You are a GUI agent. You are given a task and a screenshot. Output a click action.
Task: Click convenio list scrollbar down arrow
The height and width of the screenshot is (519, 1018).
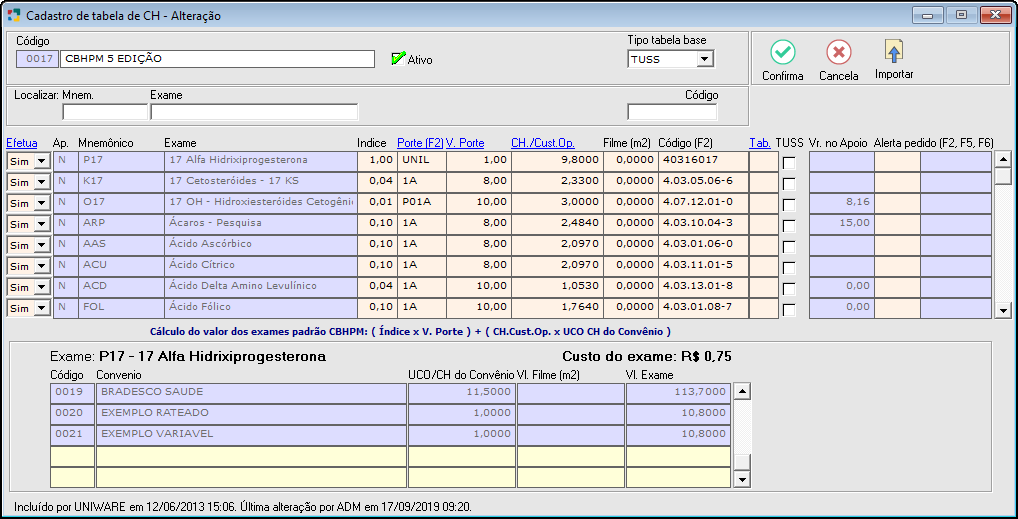pos(743,479)
